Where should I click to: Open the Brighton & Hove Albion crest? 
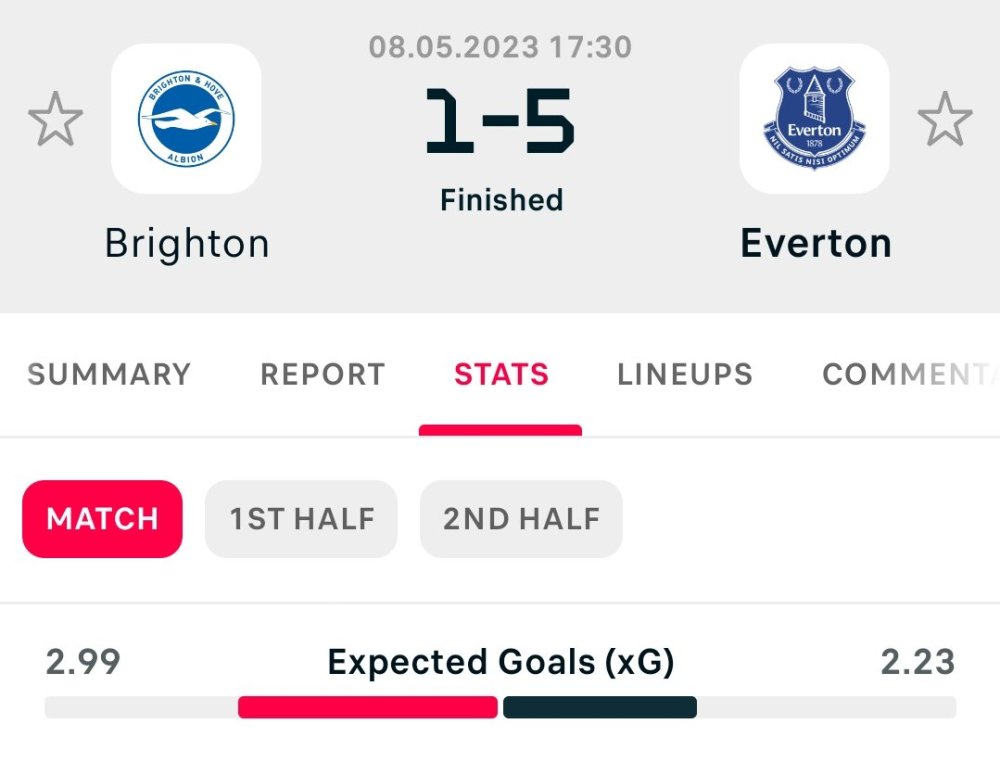click(x=186, y=119)
